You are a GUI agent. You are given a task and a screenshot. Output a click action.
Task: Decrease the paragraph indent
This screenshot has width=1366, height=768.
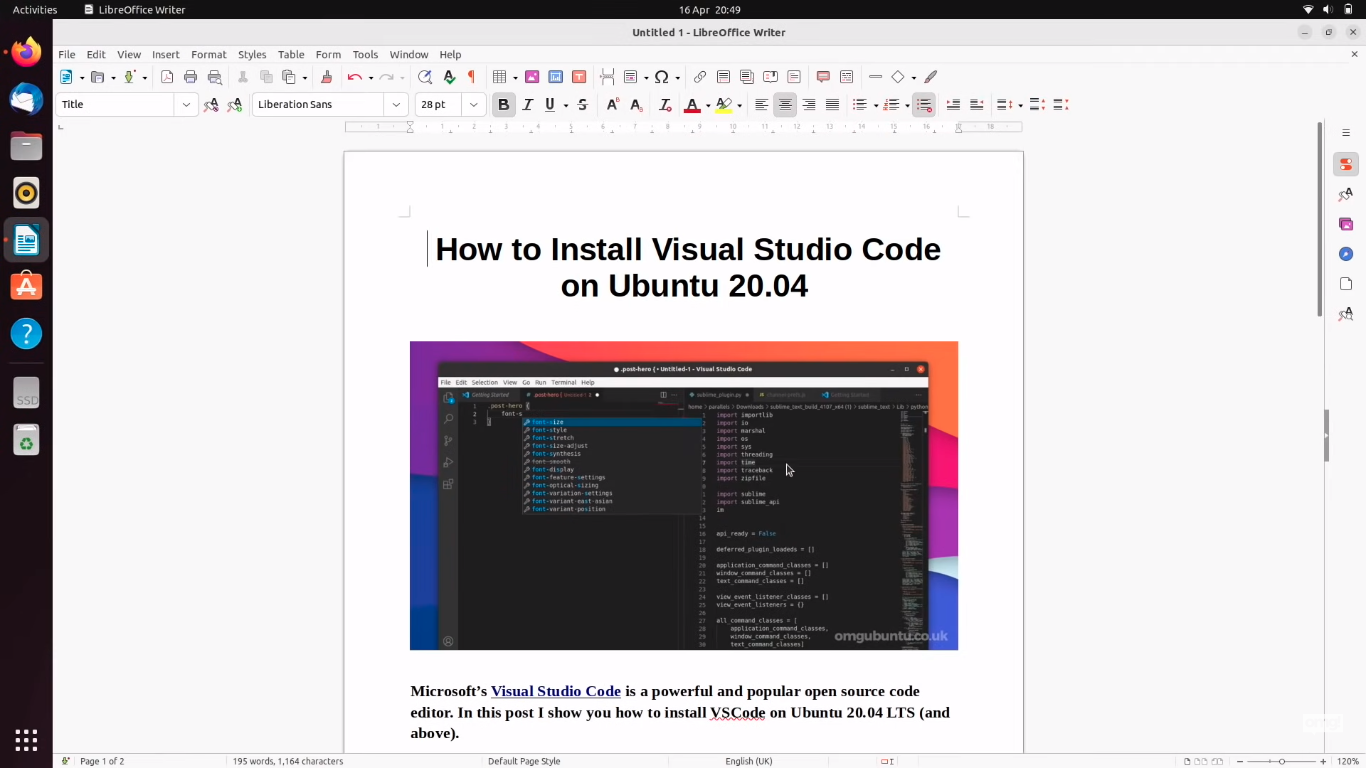point(976,105)
